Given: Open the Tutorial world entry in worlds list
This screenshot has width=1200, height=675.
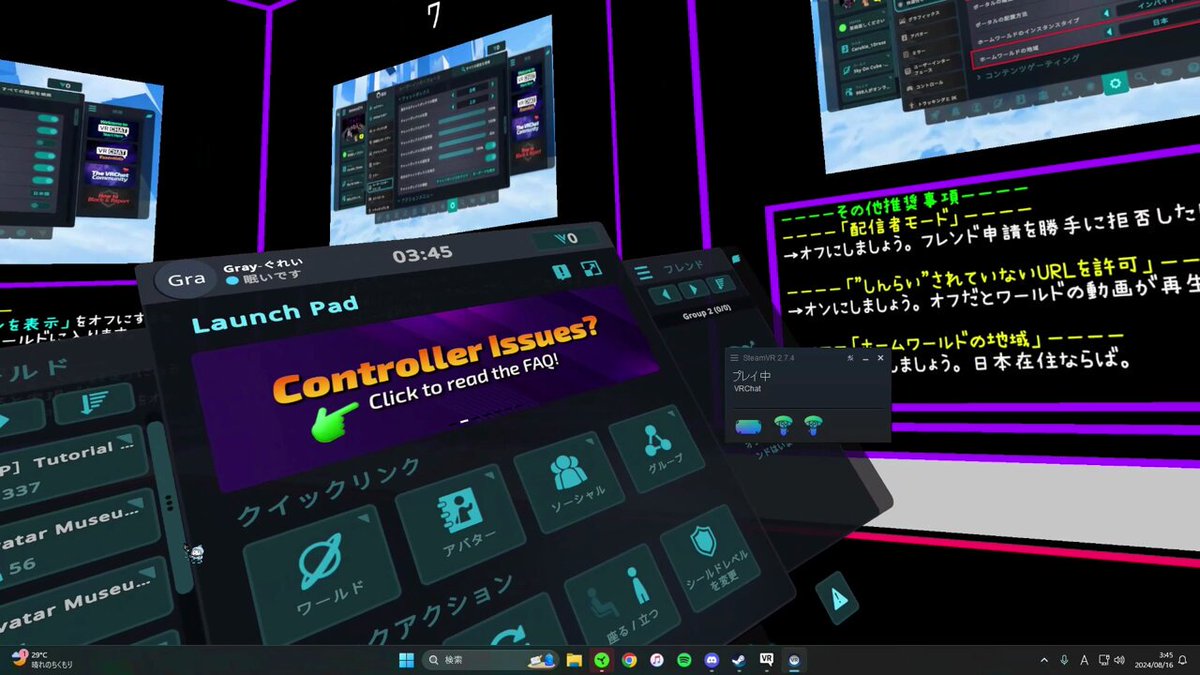Looking at the screenshot, I should click(70, 468).
